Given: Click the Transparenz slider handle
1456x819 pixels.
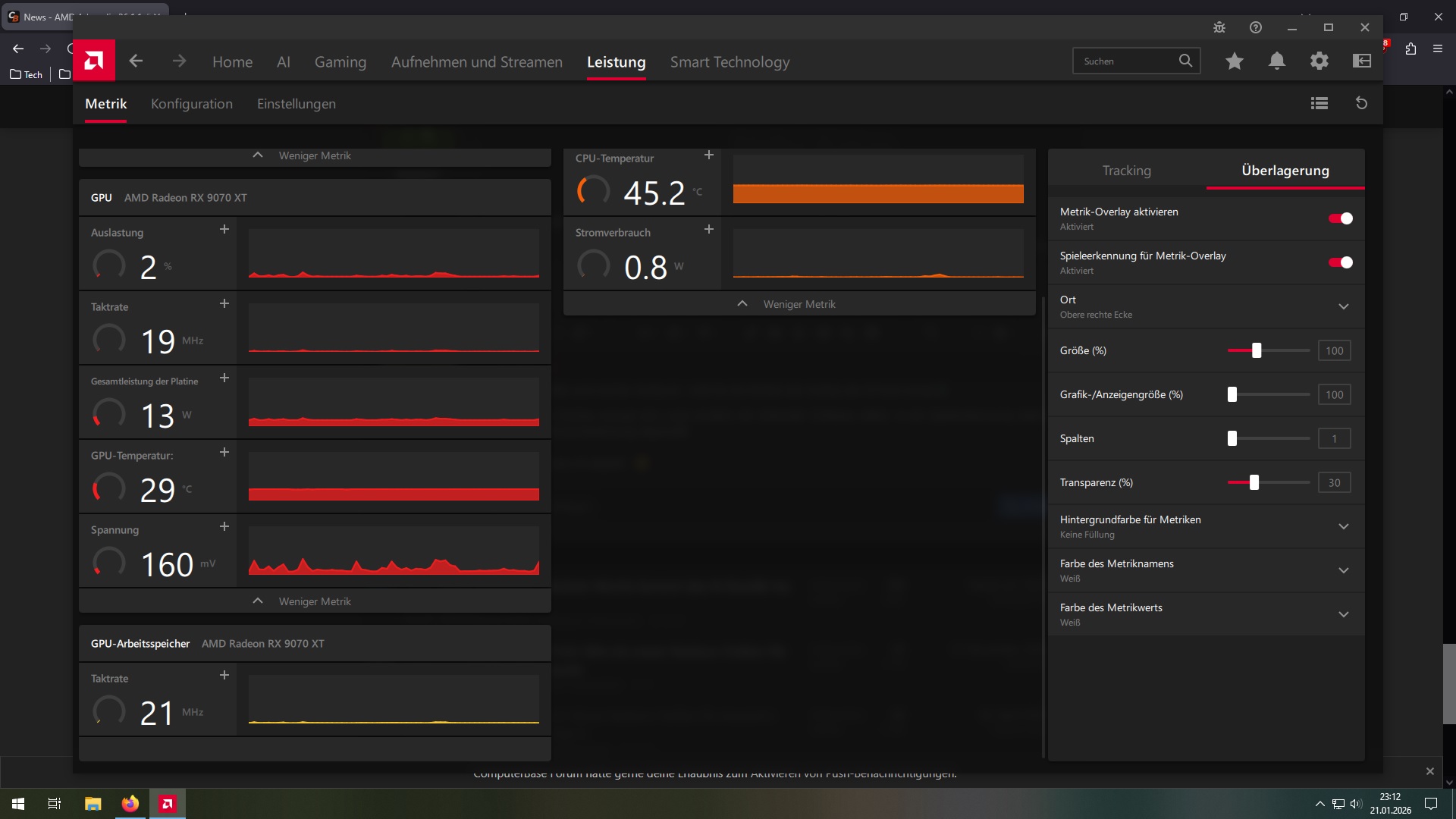Looking at the screenshot, I should click(x=1254, y=482).
